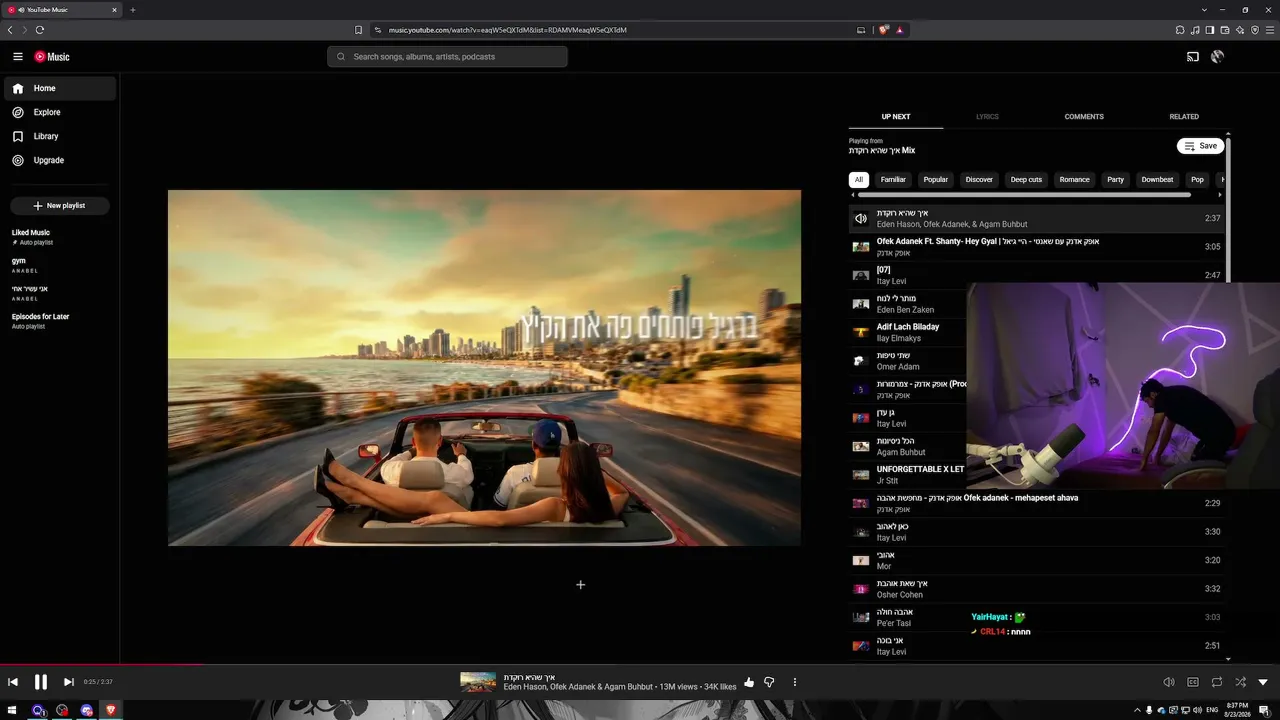
Task: Click the music video player
Action: coord(484,368)
